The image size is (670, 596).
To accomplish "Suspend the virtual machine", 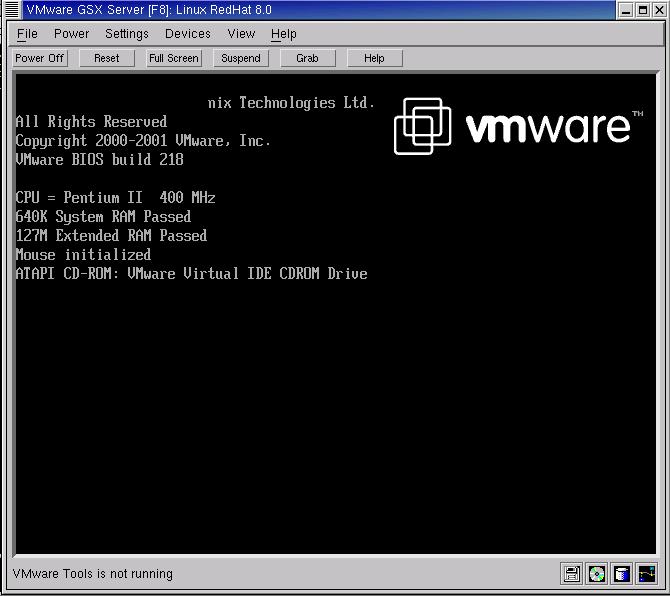I will pos(241,58).
